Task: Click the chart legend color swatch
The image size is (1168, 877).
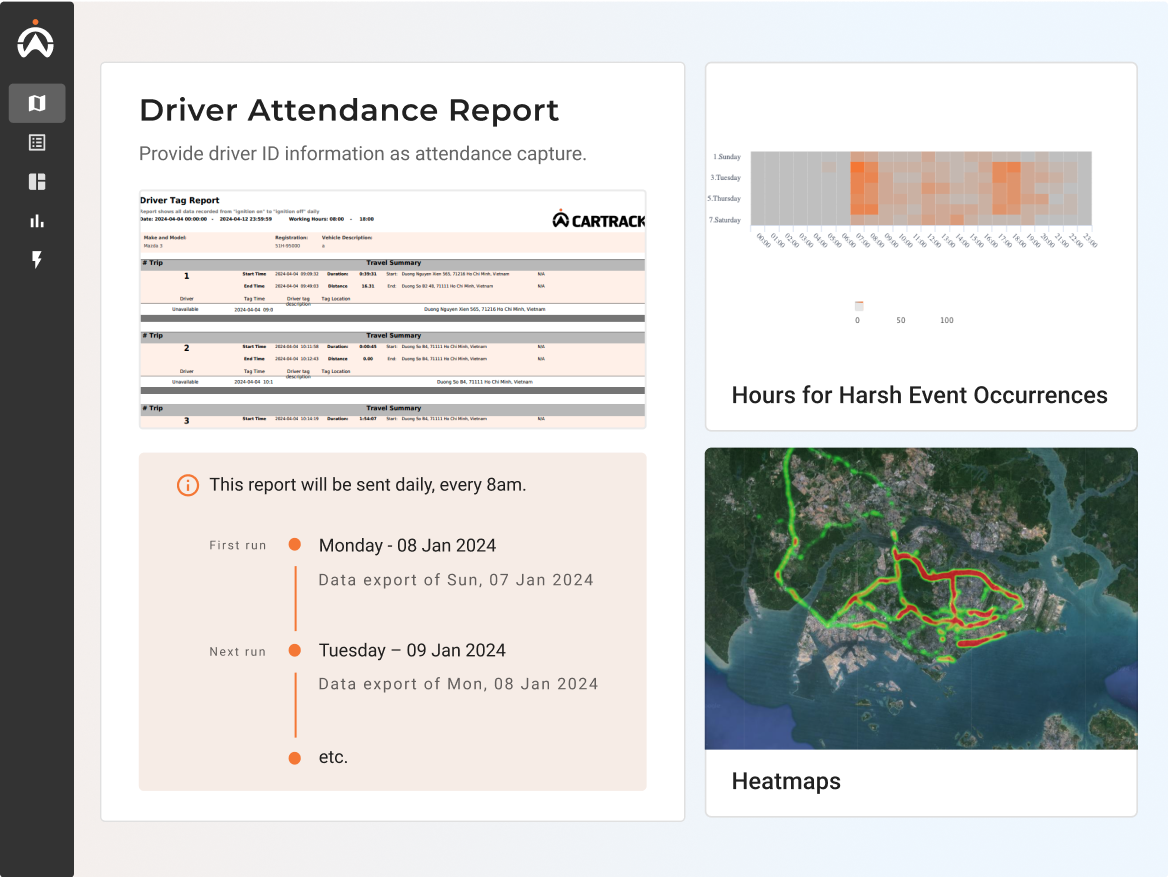Action: (x=858, y=306)
